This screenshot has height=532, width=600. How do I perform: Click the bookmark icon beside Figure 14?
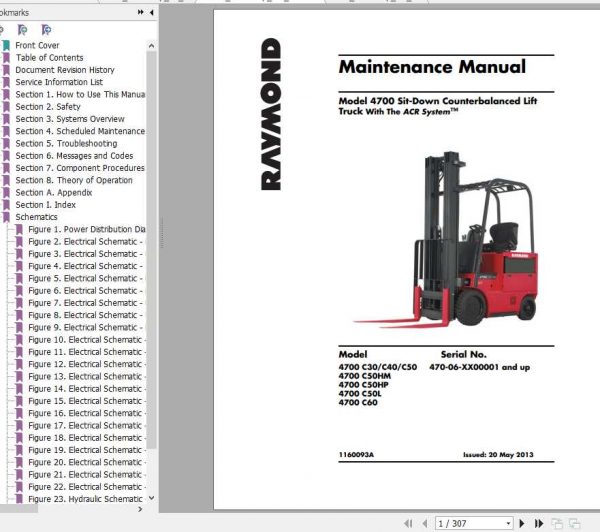point(19,388)
